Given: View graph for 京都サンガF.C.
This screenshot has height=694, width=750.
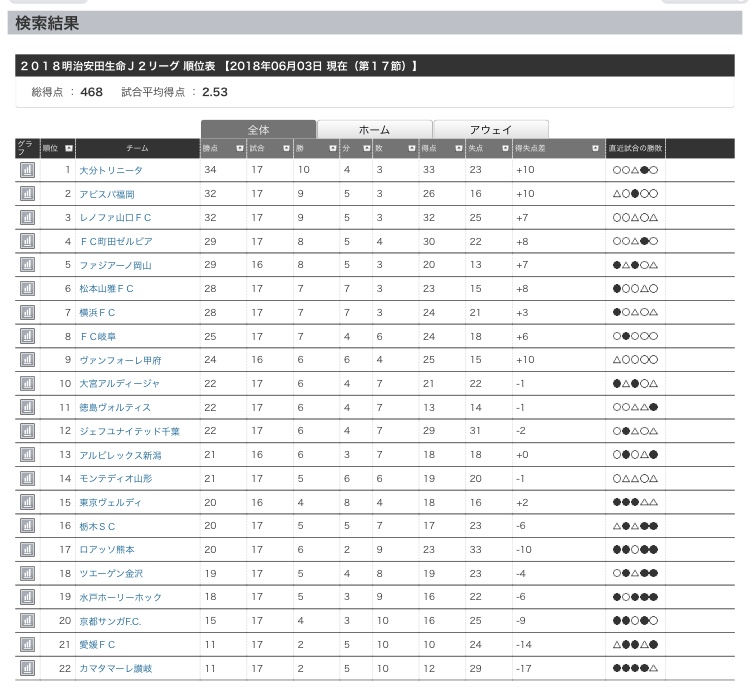Looking at the screenshot, I should tap(27, 621).
